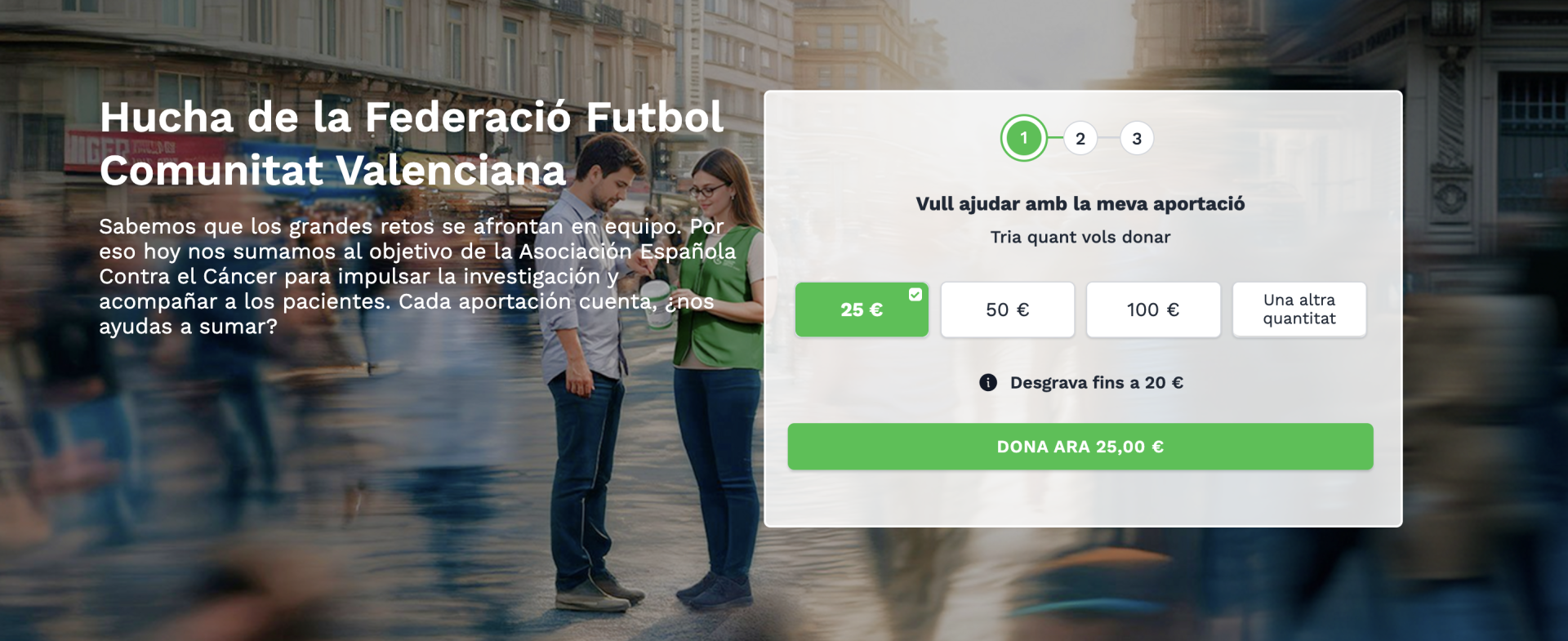Choose the 50 € donation amount

(x=1008, y=309)
